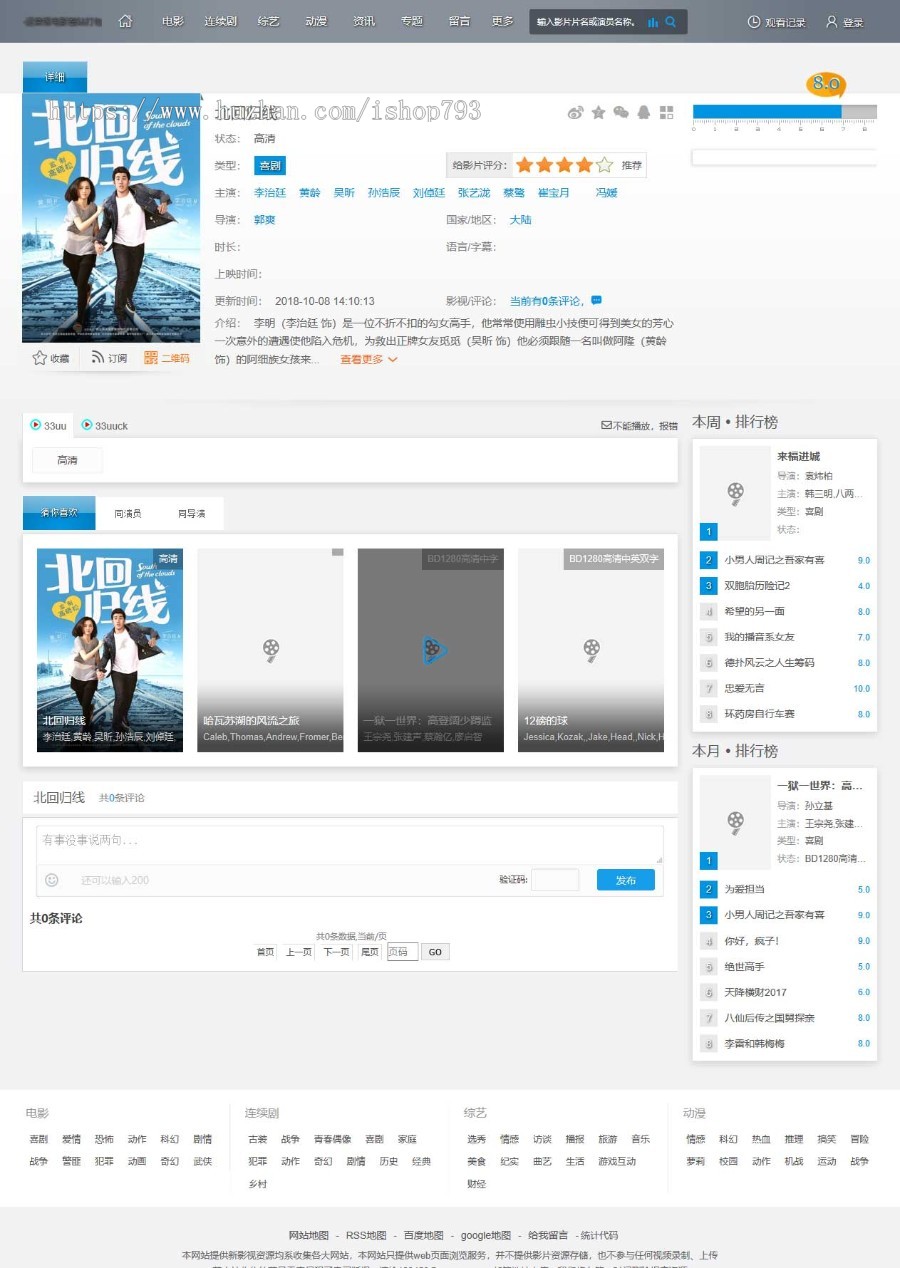Screen dimensions: 900x1268
Task: Click the 验证码 captcha input
Action: pyautogui.click(x=555, y=880)
